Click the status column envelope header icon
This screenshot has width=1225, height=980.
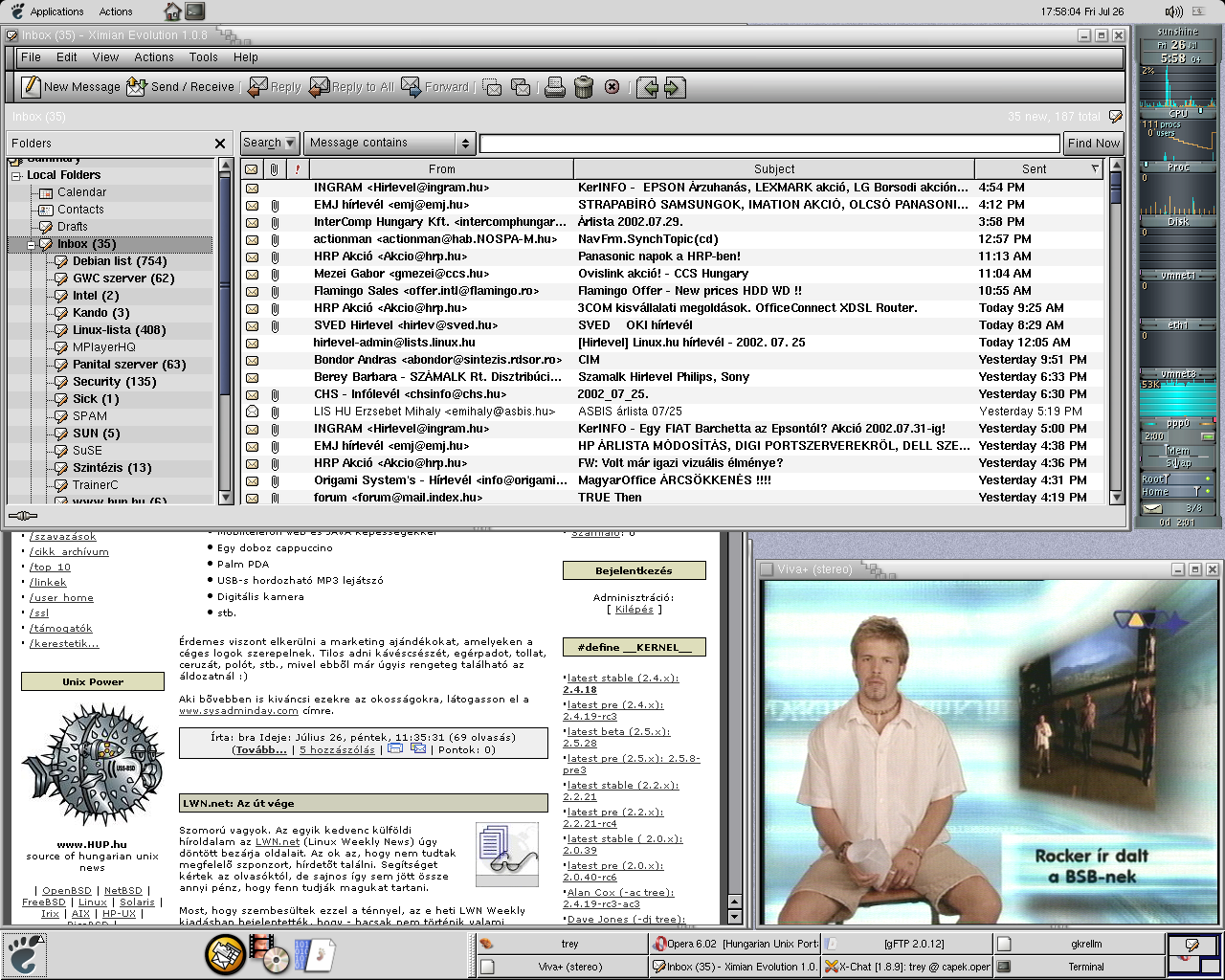[x=252, y=169]
